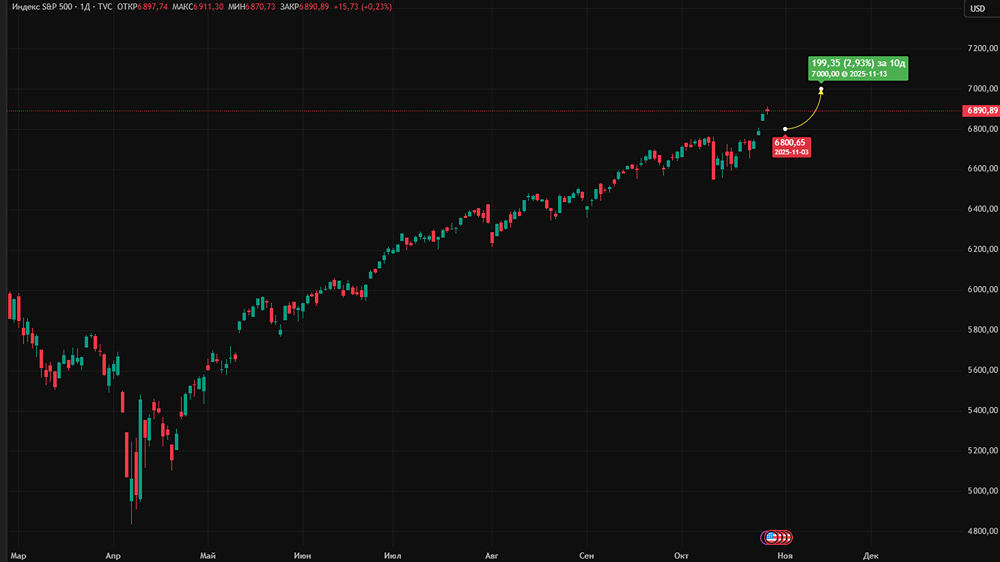The image size is (1000, 562).
Task: Click the 'Май' month label on time axis
Action: (208, 556)
